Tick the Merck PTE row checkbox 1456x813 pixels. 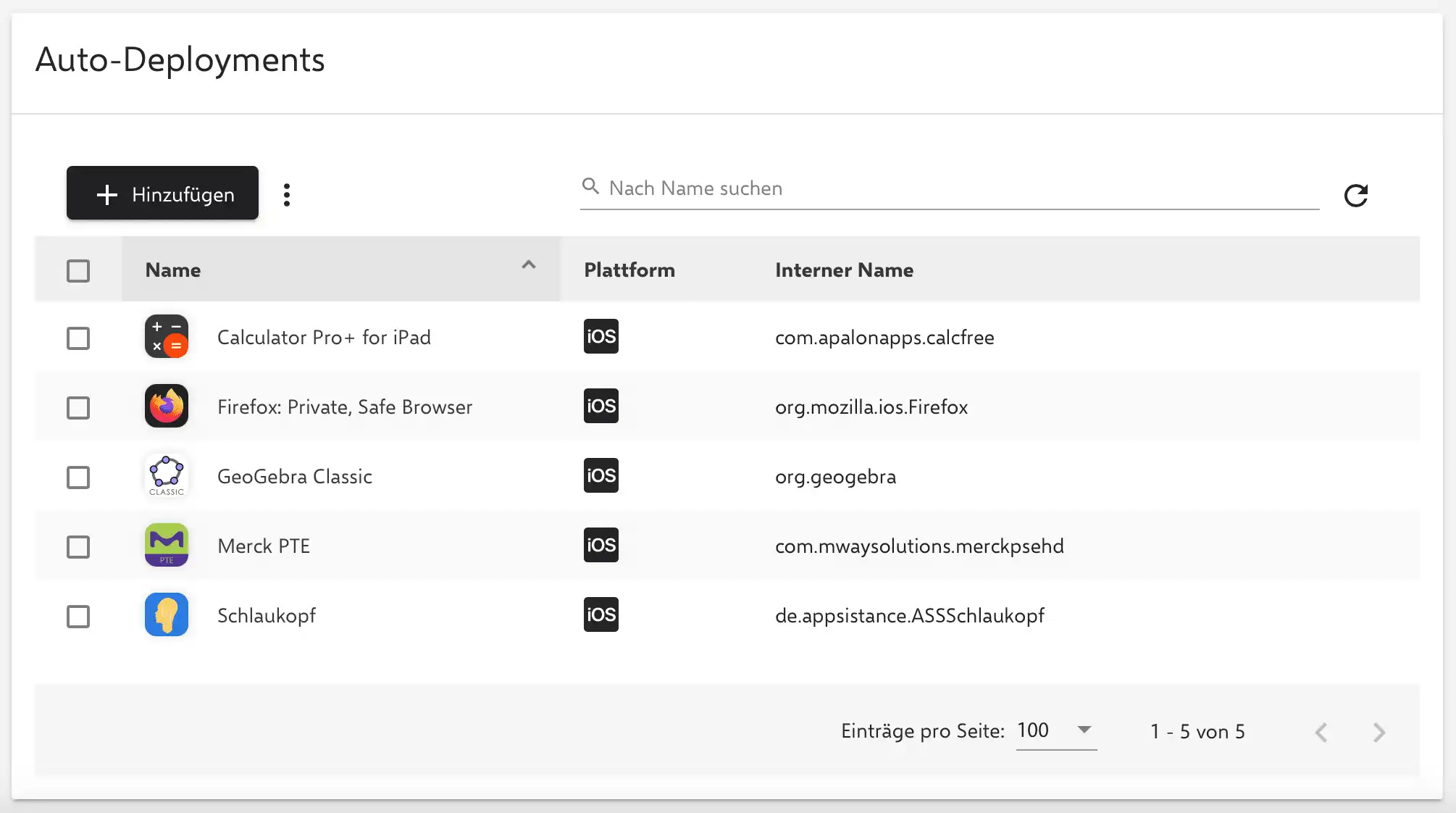tap(78, 547)
